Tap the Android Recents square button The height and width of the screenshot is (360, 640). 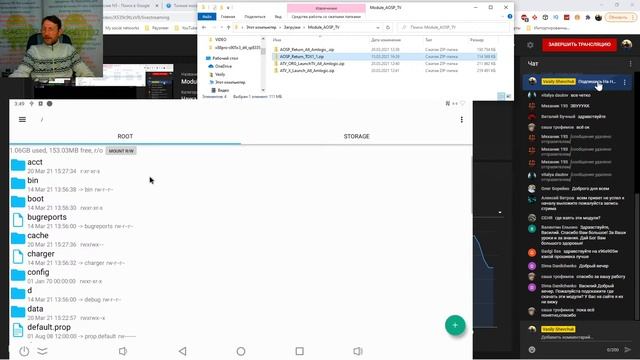coord(300,351)
